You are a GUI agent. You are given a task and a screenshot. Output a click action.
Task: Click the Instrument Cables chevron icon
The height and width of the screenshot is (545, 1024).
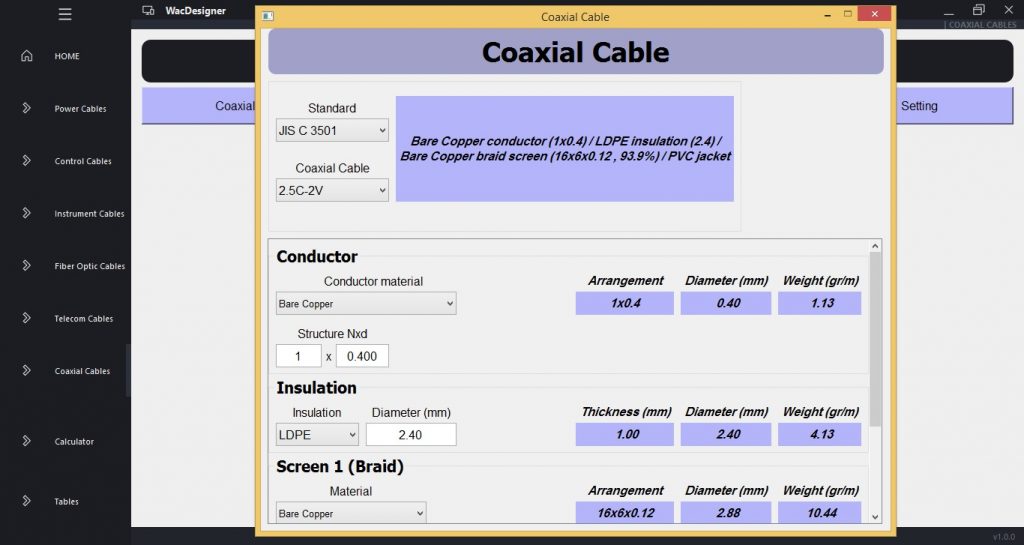point(27,213)
